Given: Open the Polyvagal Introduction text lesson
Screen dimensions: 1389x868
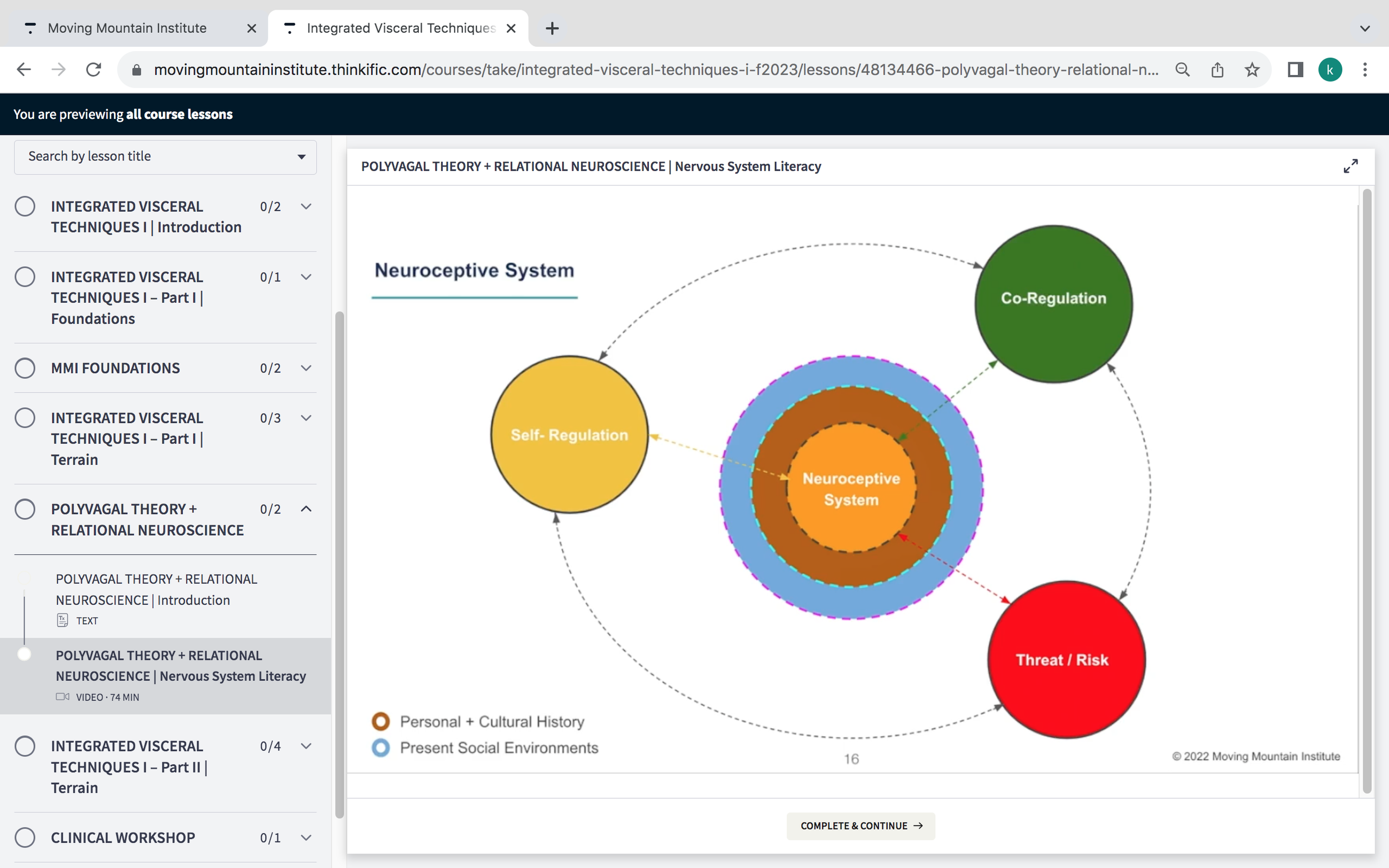Looking at the screenshot, I should pyautogui.click(x=156, y=590).
